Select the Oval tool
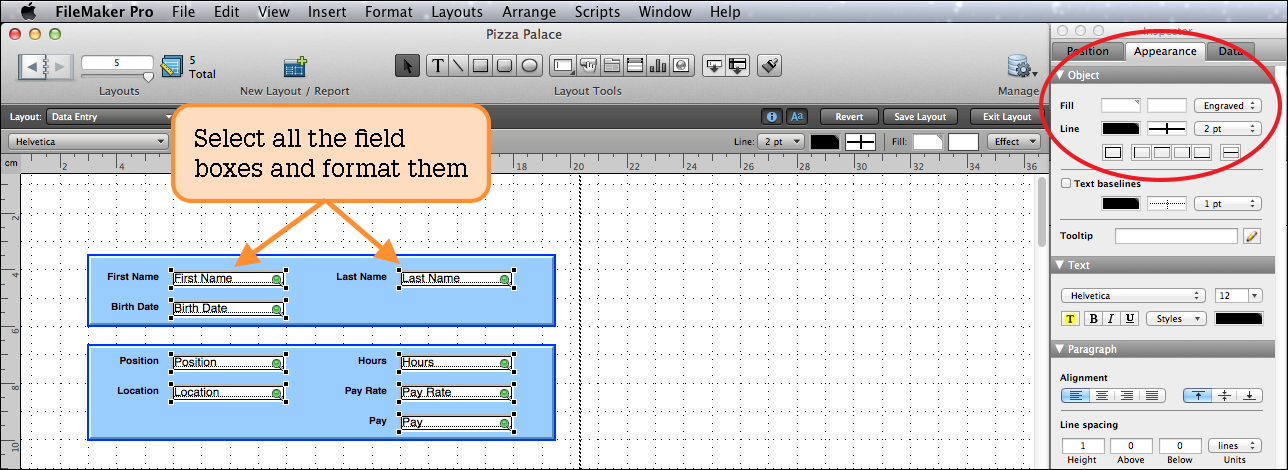Screen dimensions: 1288x470 coord(530,66)
